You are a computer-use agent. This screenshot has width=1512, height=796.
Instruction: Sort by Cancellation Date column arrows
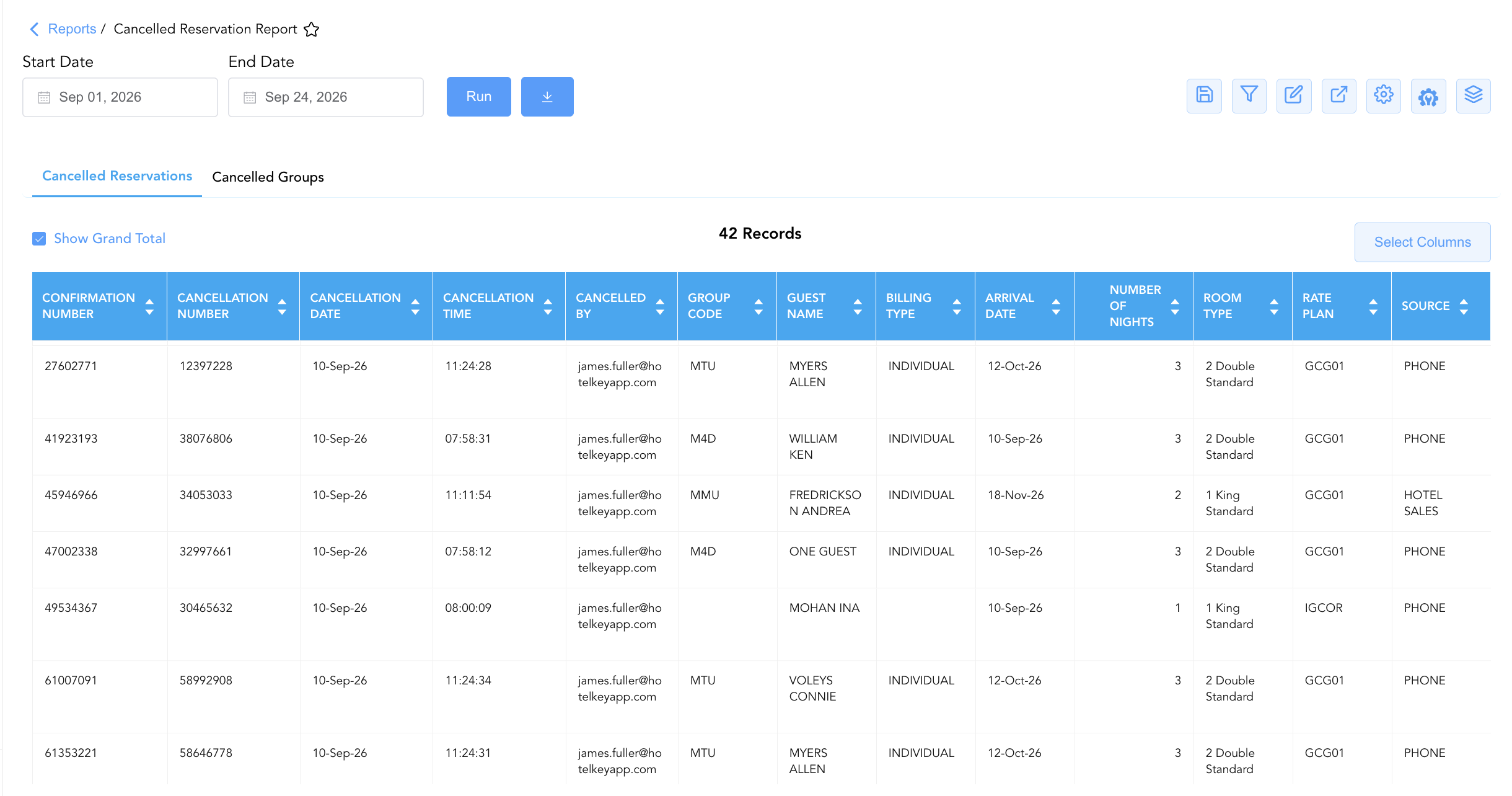click(415, 306)
